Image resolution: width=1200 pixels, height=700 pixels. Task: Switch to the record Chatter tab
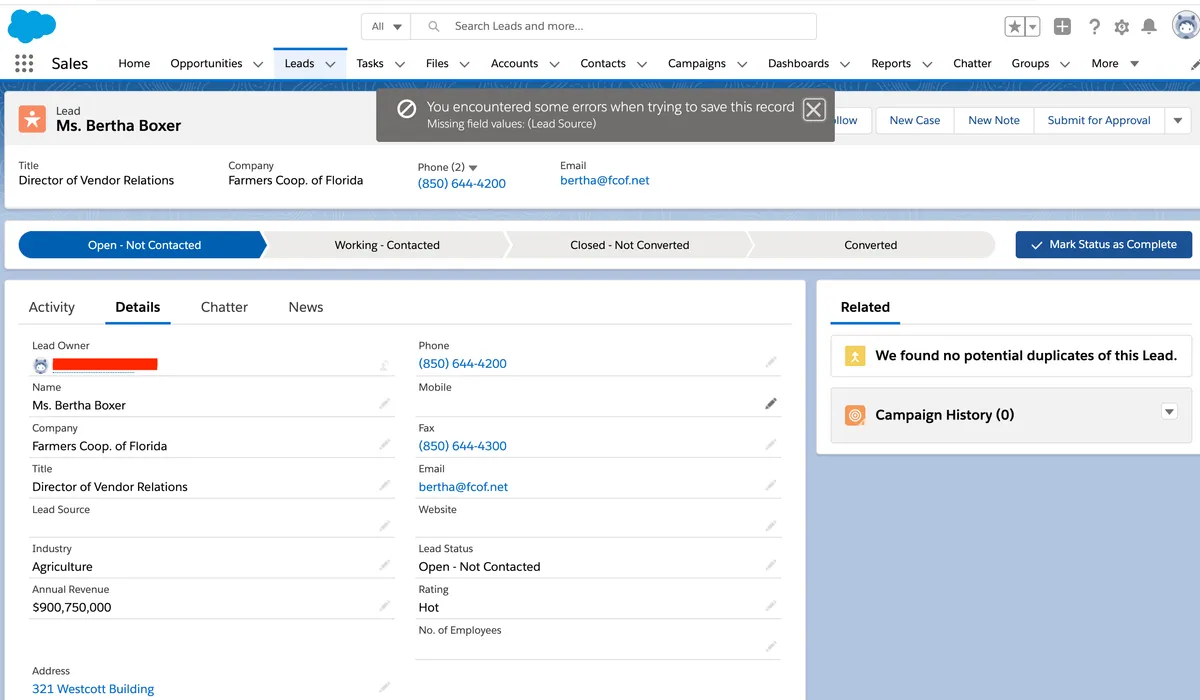tap(224, 307)
